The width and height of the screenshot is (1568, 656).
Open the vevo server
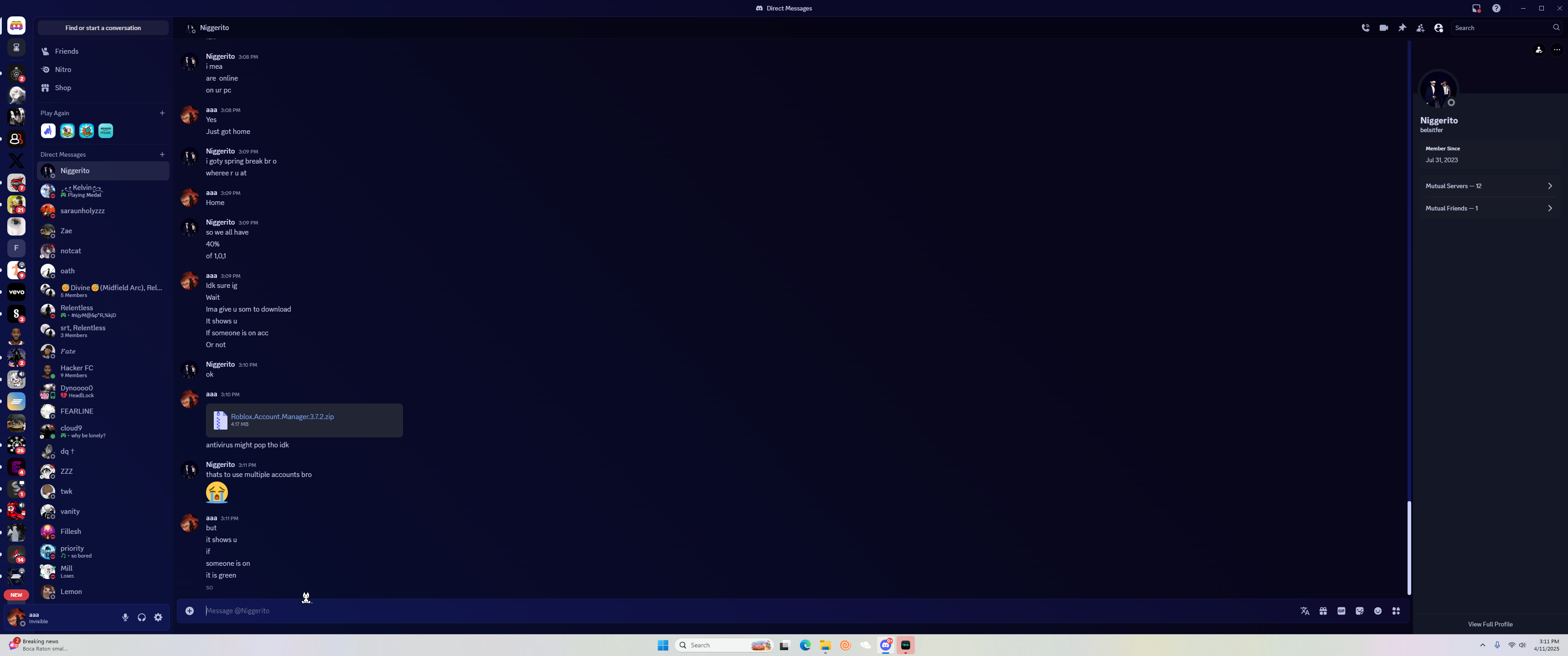pyautogui.click(x=16, y=292)
